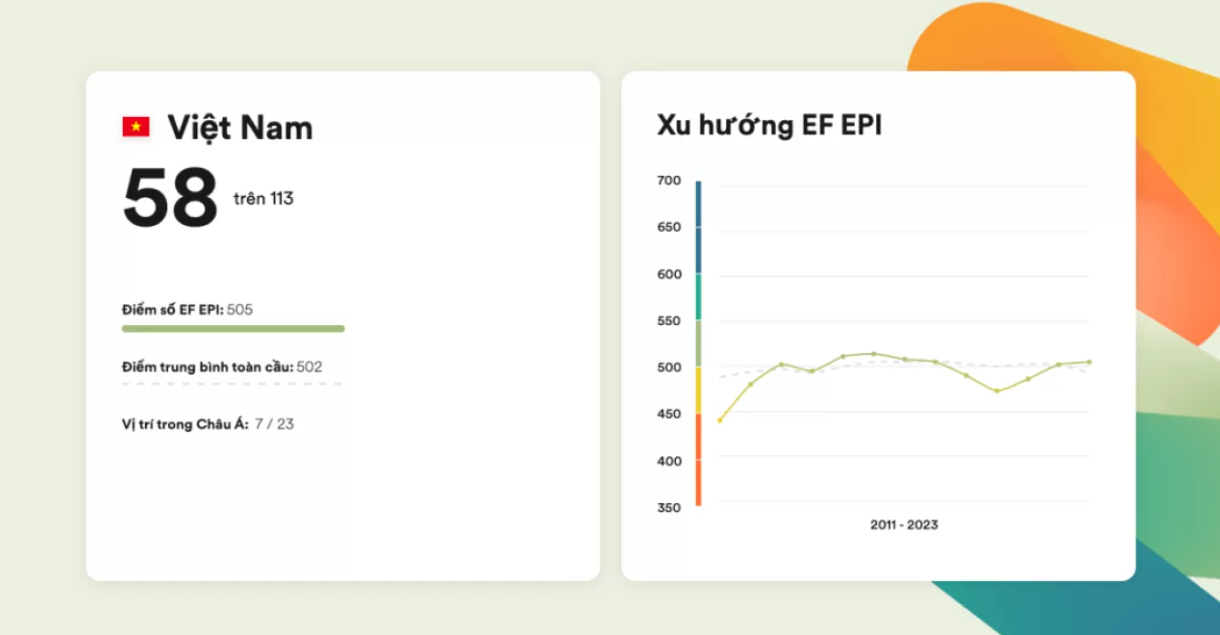
Task: Click the dashed global average line under 502
Action: tap(232, 384)
